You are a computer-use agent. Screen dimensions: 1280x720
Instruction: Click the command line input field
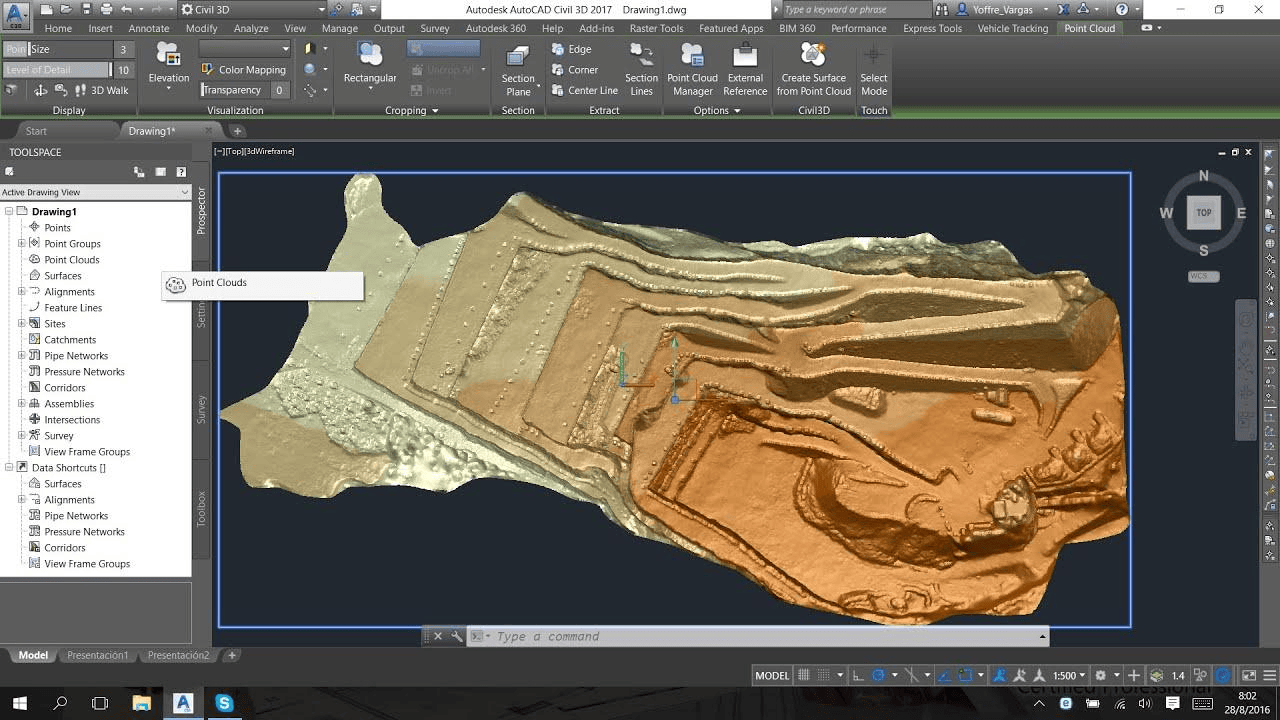[x=760, y=636]
